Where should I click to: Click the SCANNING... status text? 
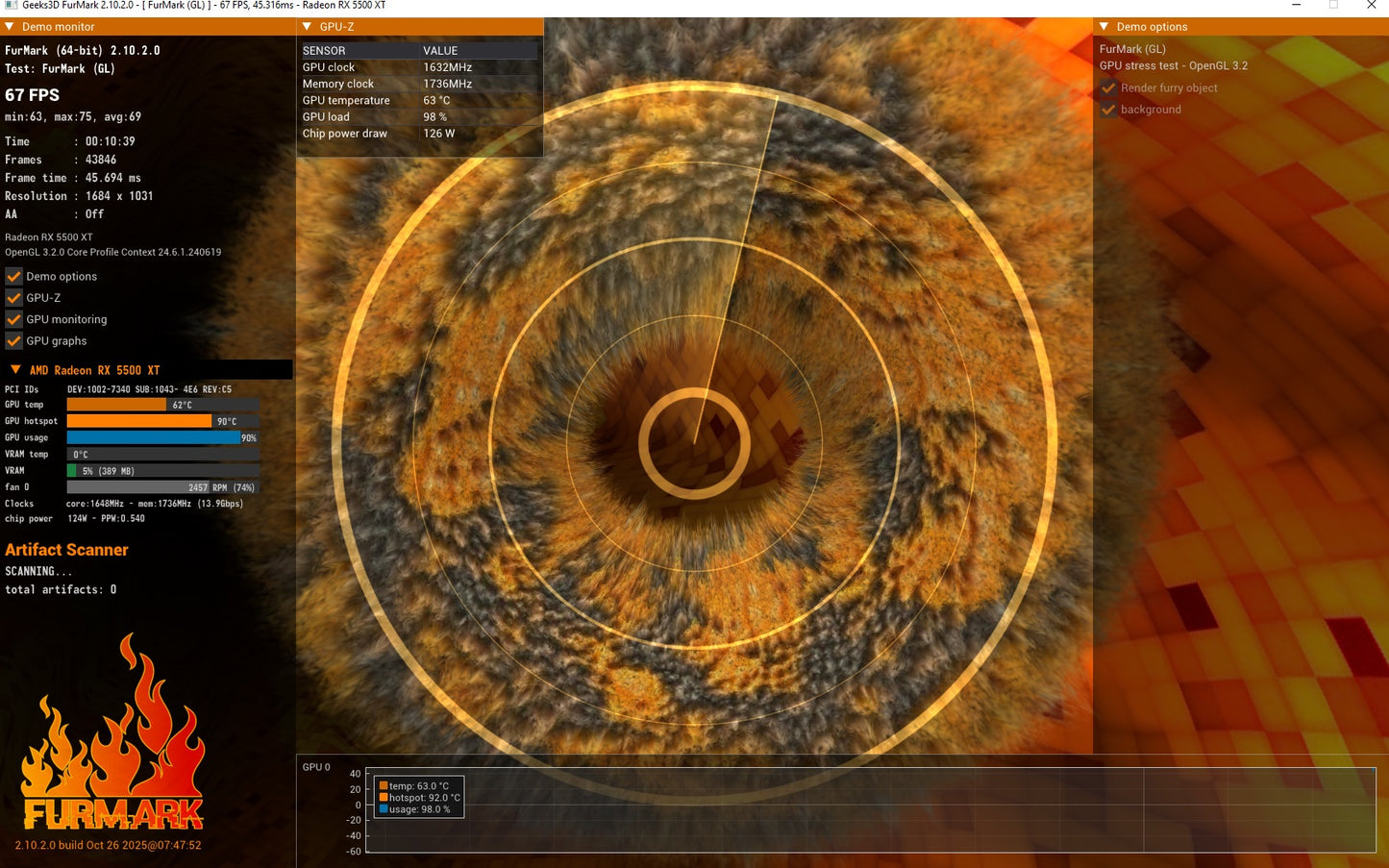pyautogui.click(x=38, y=571)
